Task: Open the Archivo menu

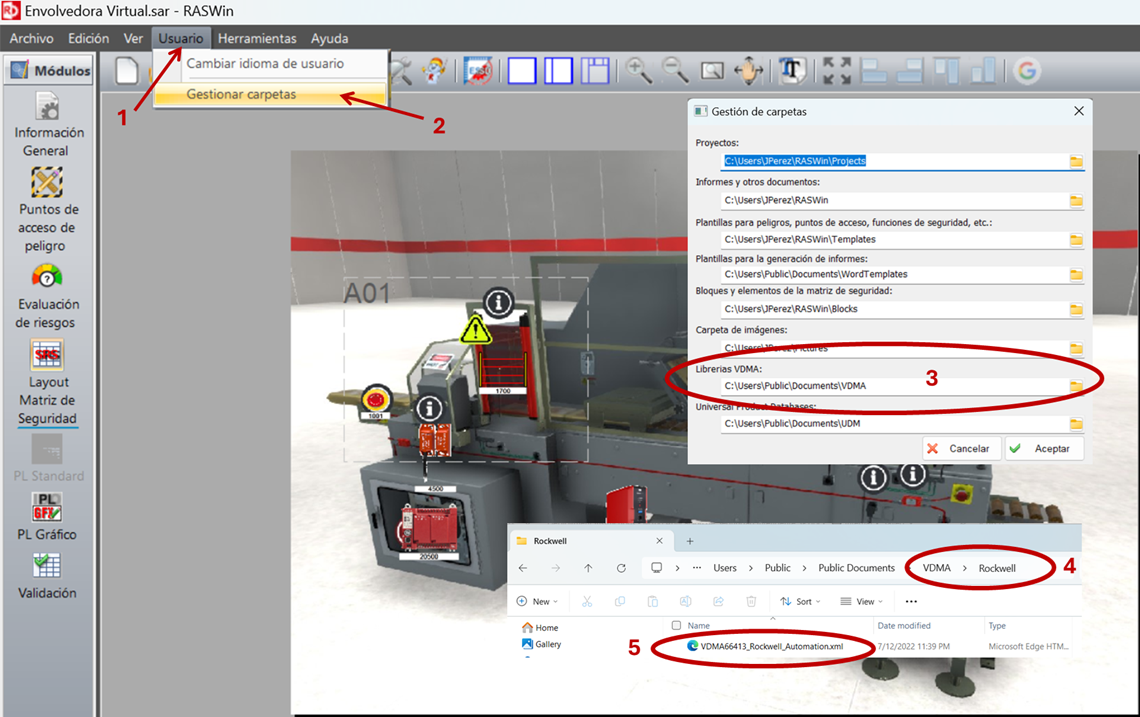Action: coord(31,39)
